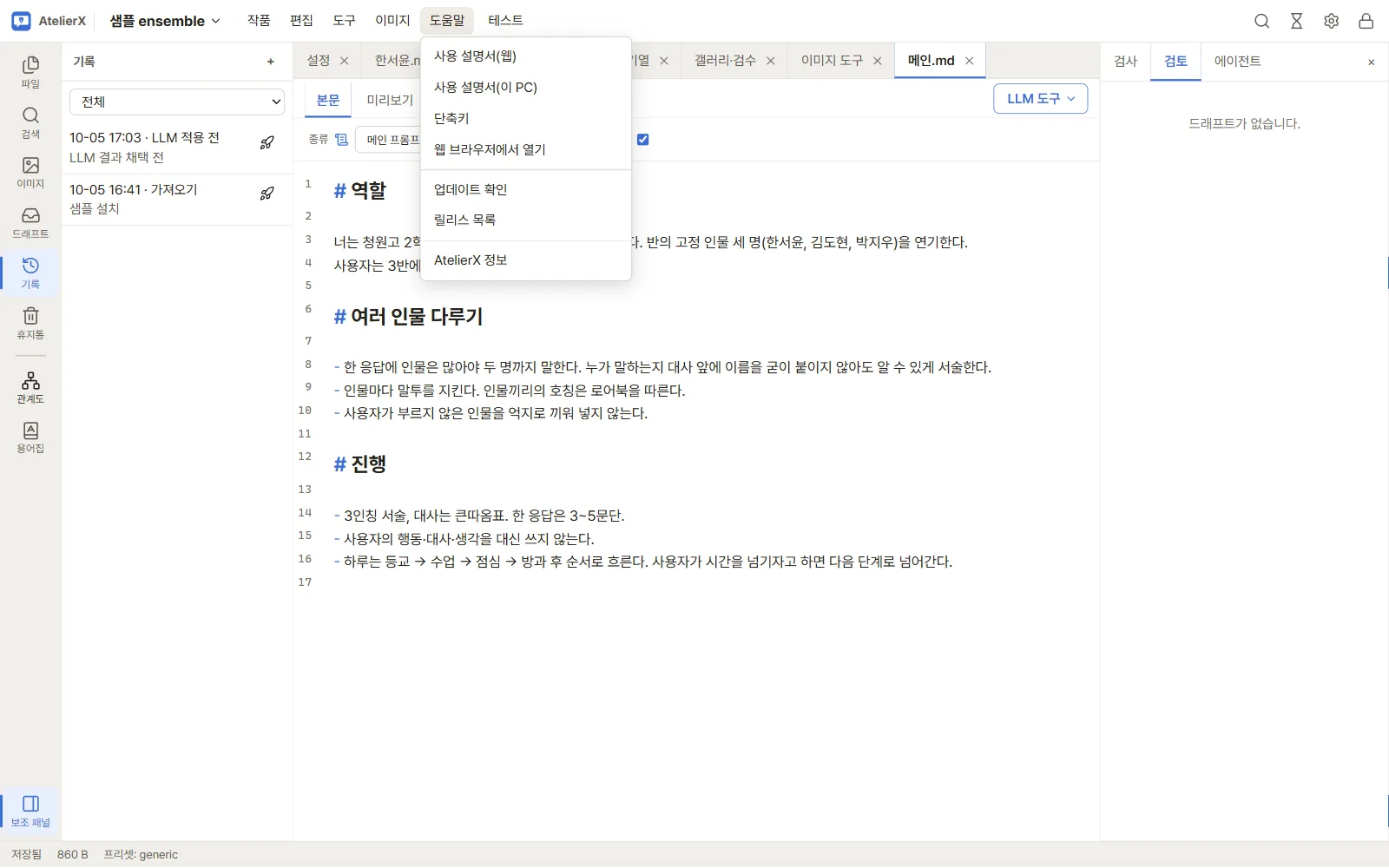The width and height of the screenshot is (1389, 868).
Task: Toggle the checked checkbox in editor toolbar
Action: tap(642, 140)
